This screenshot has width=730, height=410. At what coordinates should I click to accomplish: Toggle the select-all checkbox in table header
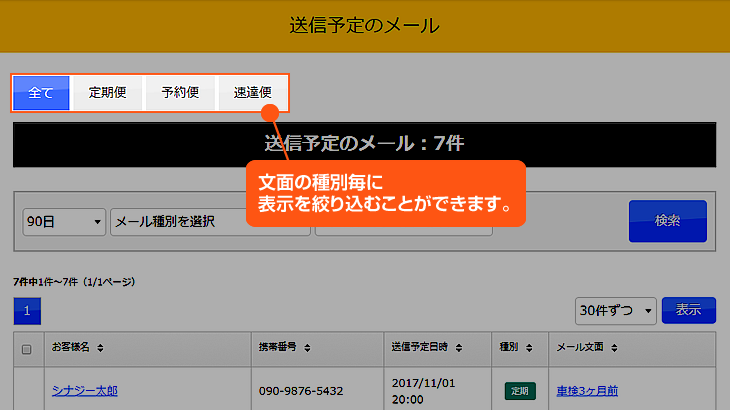pos(27,349)
